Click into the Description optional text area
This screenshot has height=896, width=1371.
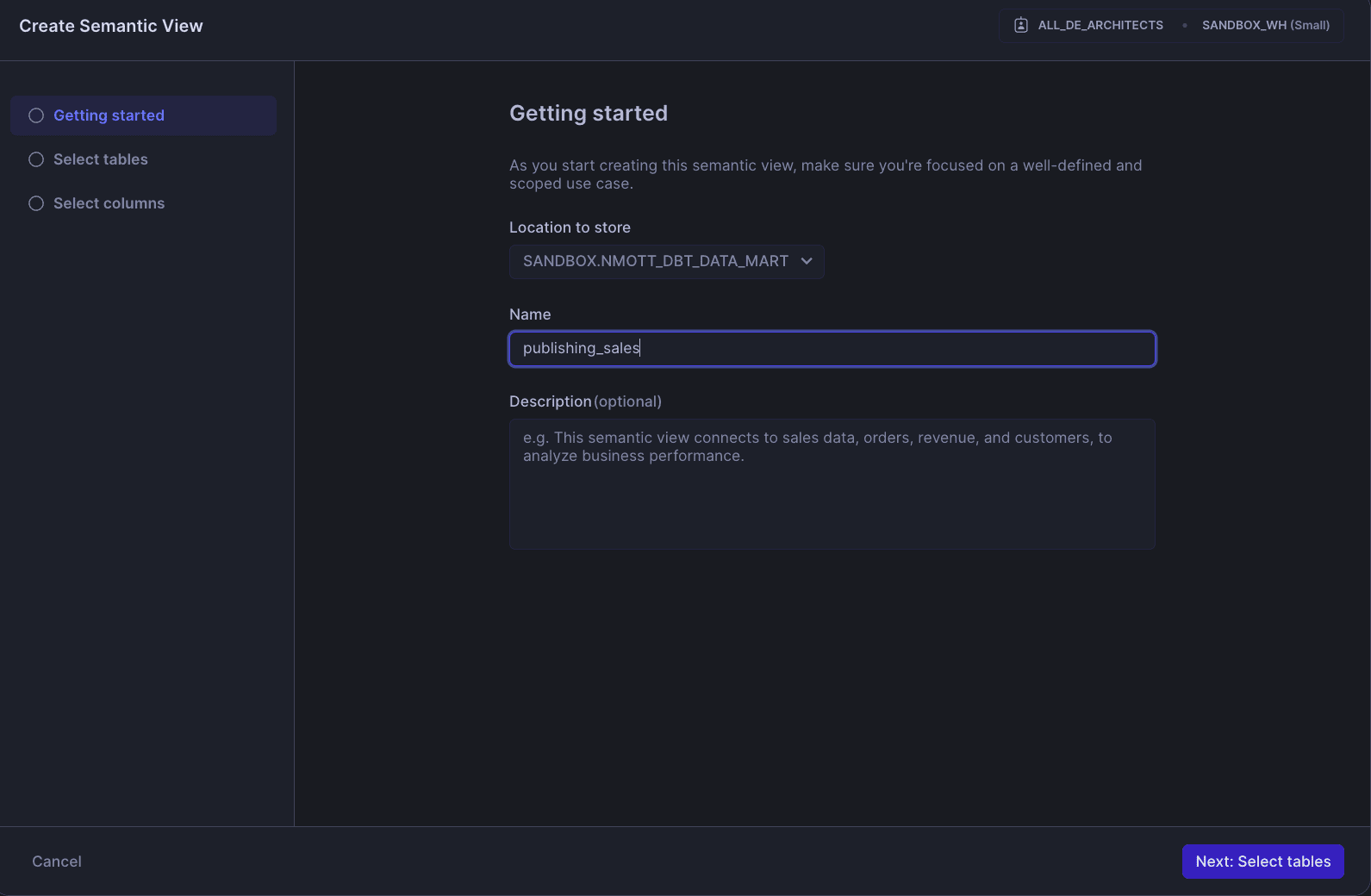tap(832, 484)
